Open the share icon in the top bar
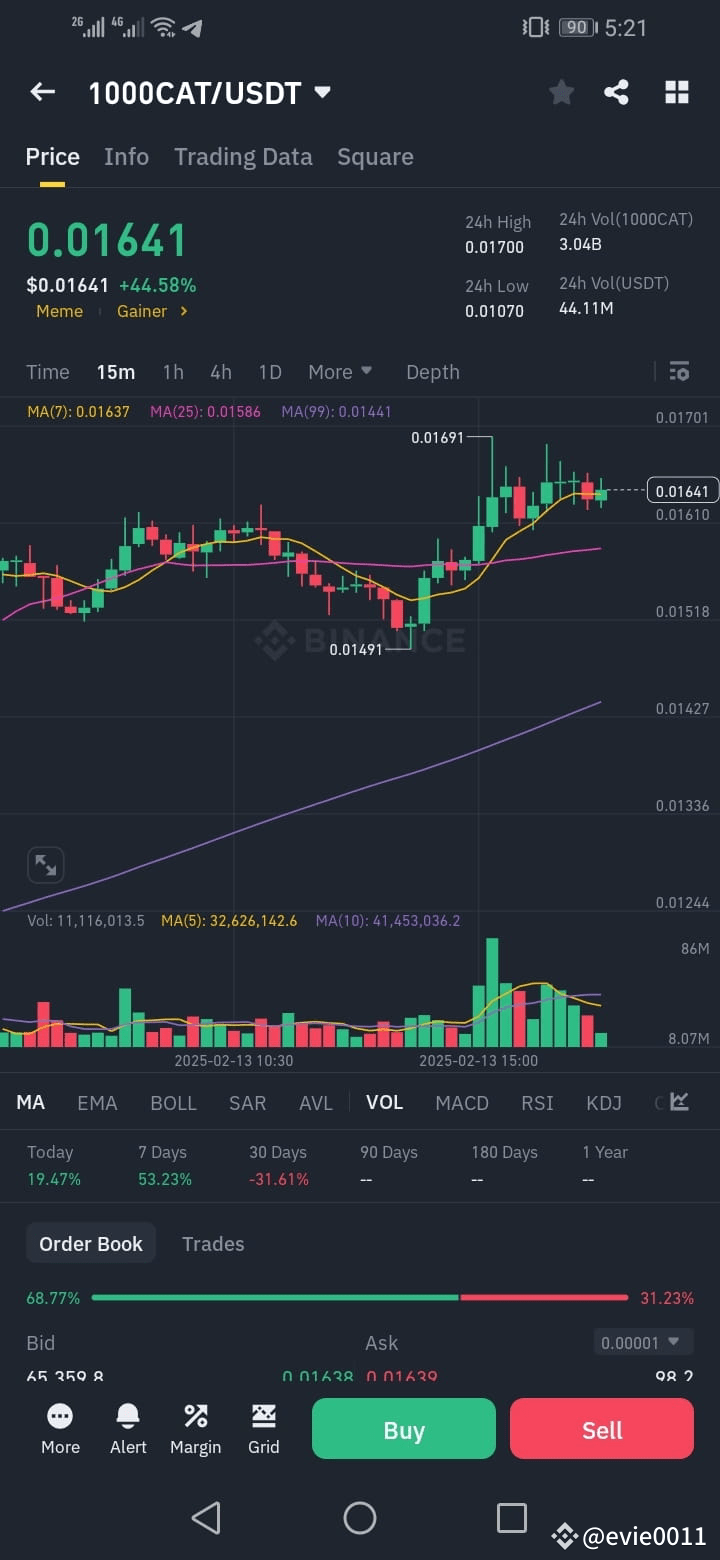Viewport: 720px width, 1560px height. click(616, 91)
